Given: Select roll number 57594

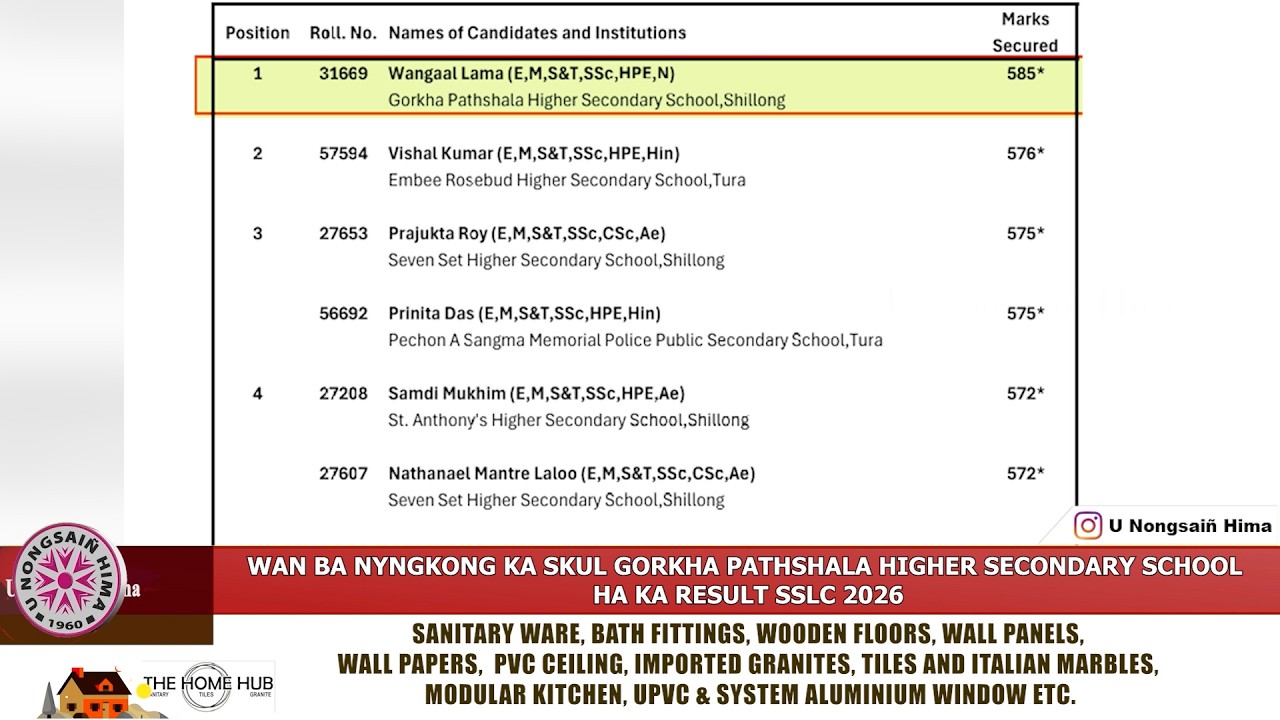Looking at the screenshot, I should click(344, 153).
